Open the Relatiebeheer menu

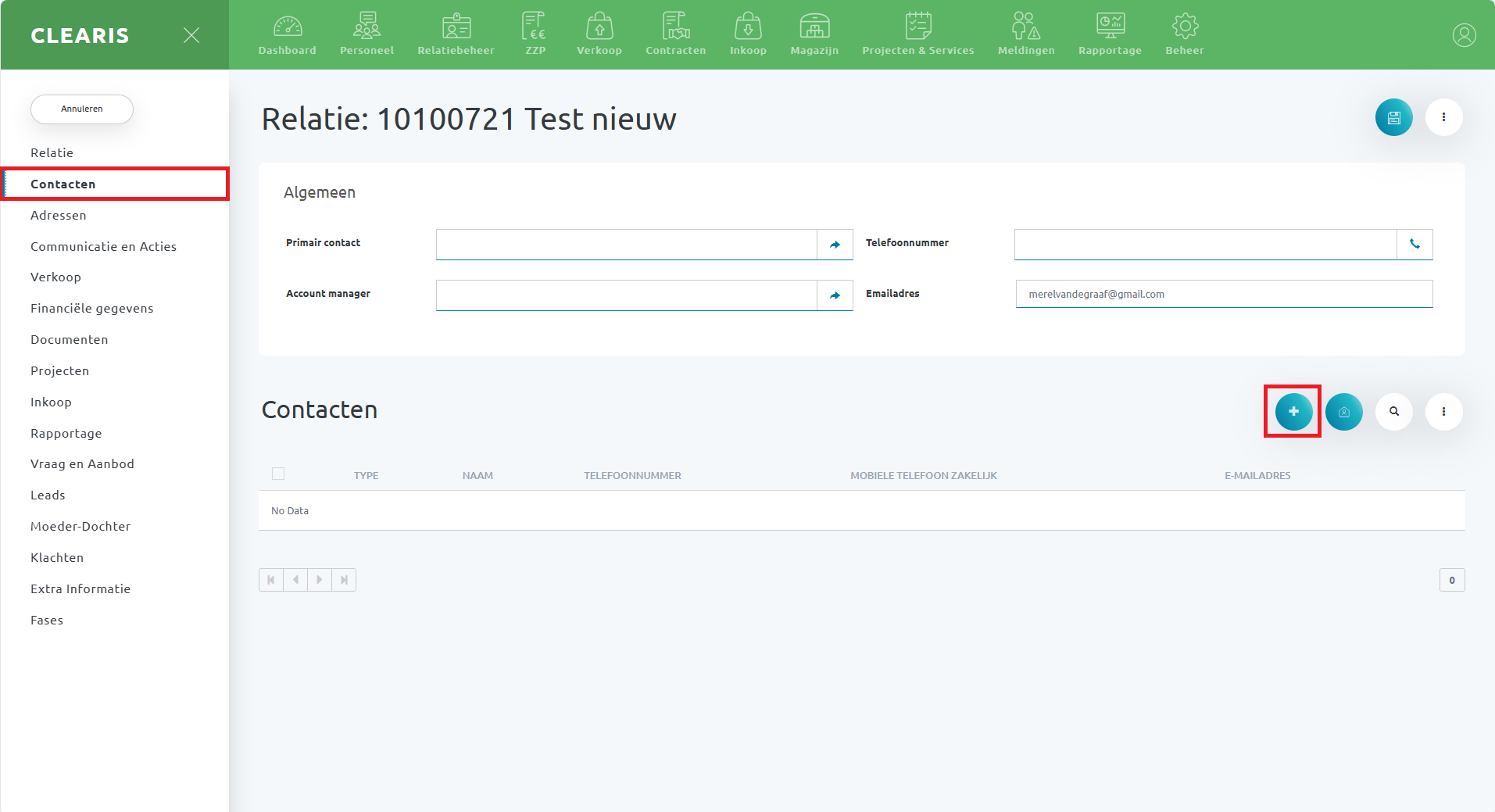click(x=456, y=35)
